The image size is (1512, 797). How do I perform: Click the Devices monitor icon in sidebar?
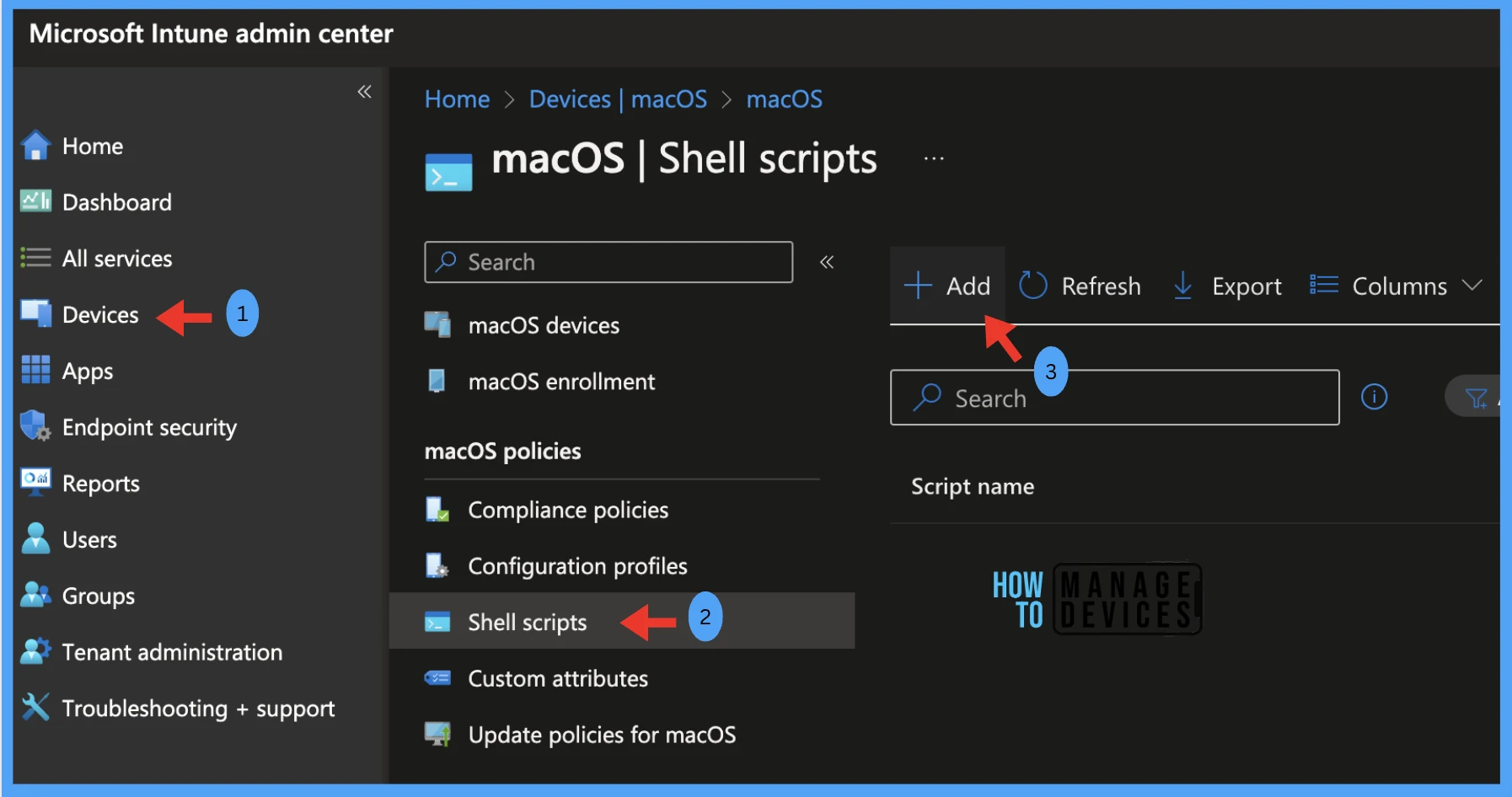click(35, 313)
